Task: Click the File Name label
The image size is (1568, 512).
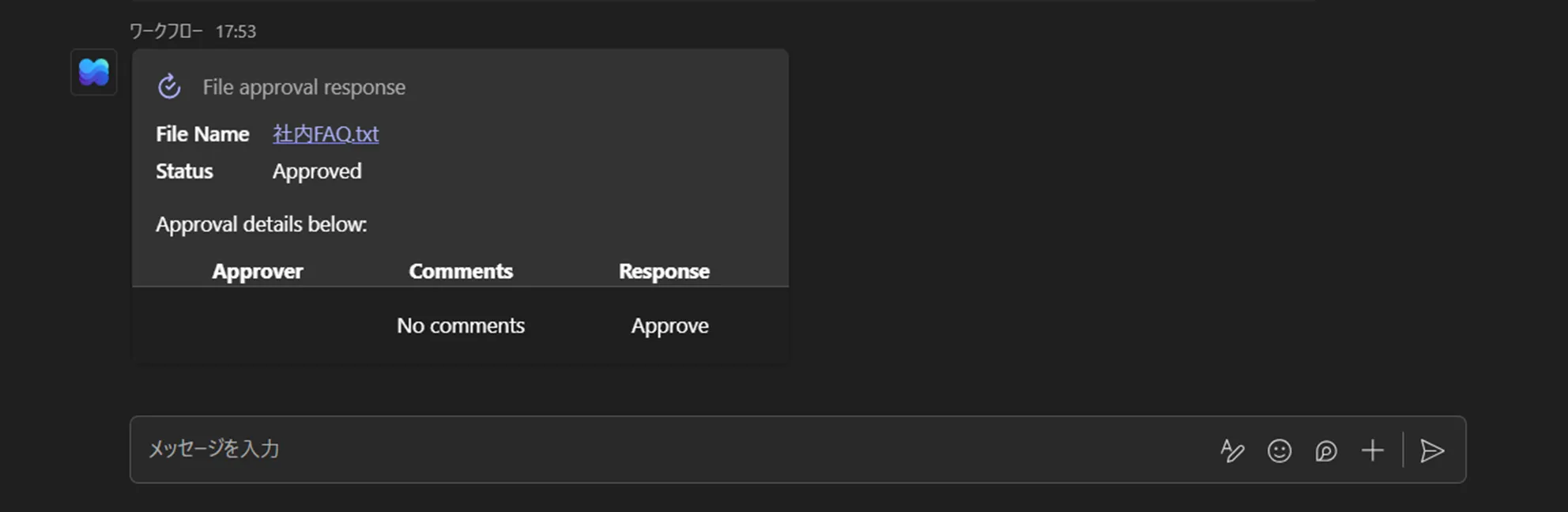Action: (x=202, y=134)
